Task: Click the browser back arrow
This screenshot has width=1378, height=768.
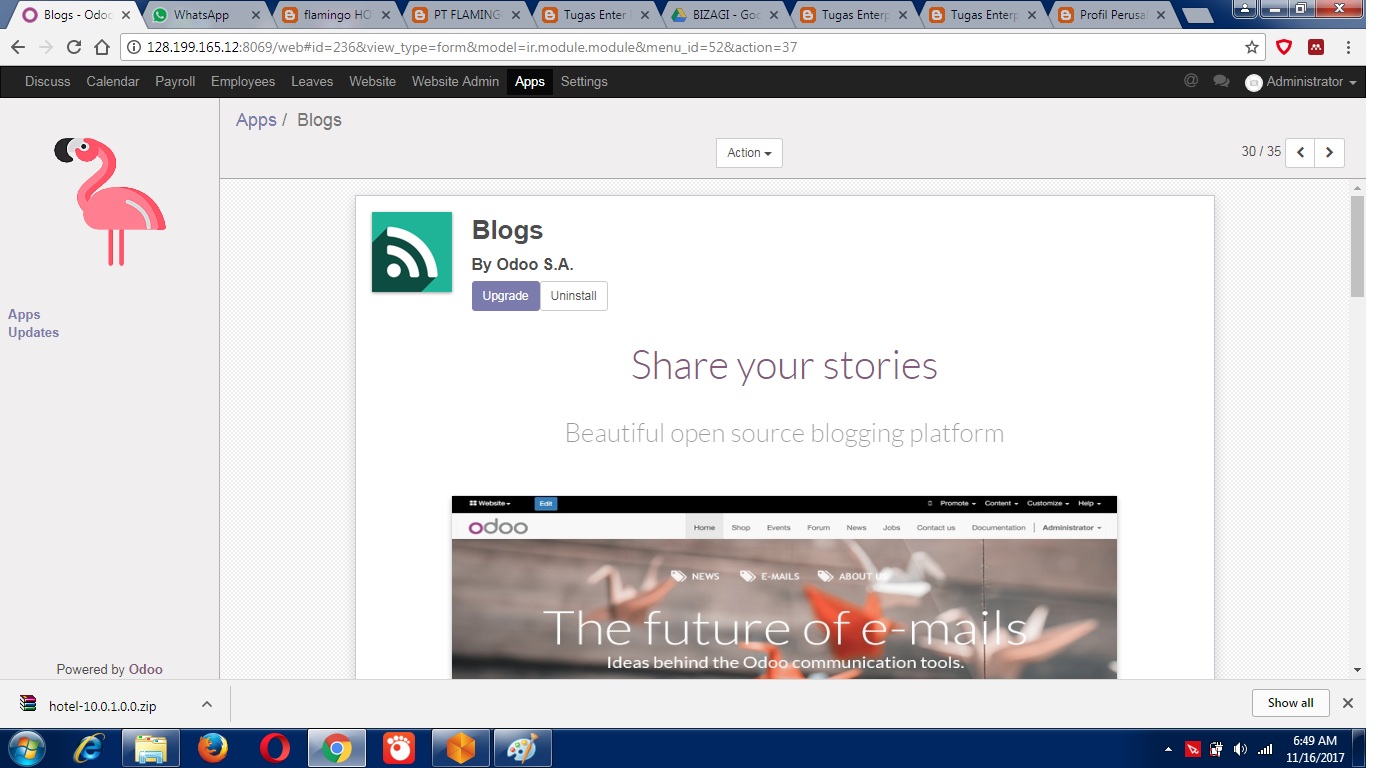Action: click(x=17, y=47)
